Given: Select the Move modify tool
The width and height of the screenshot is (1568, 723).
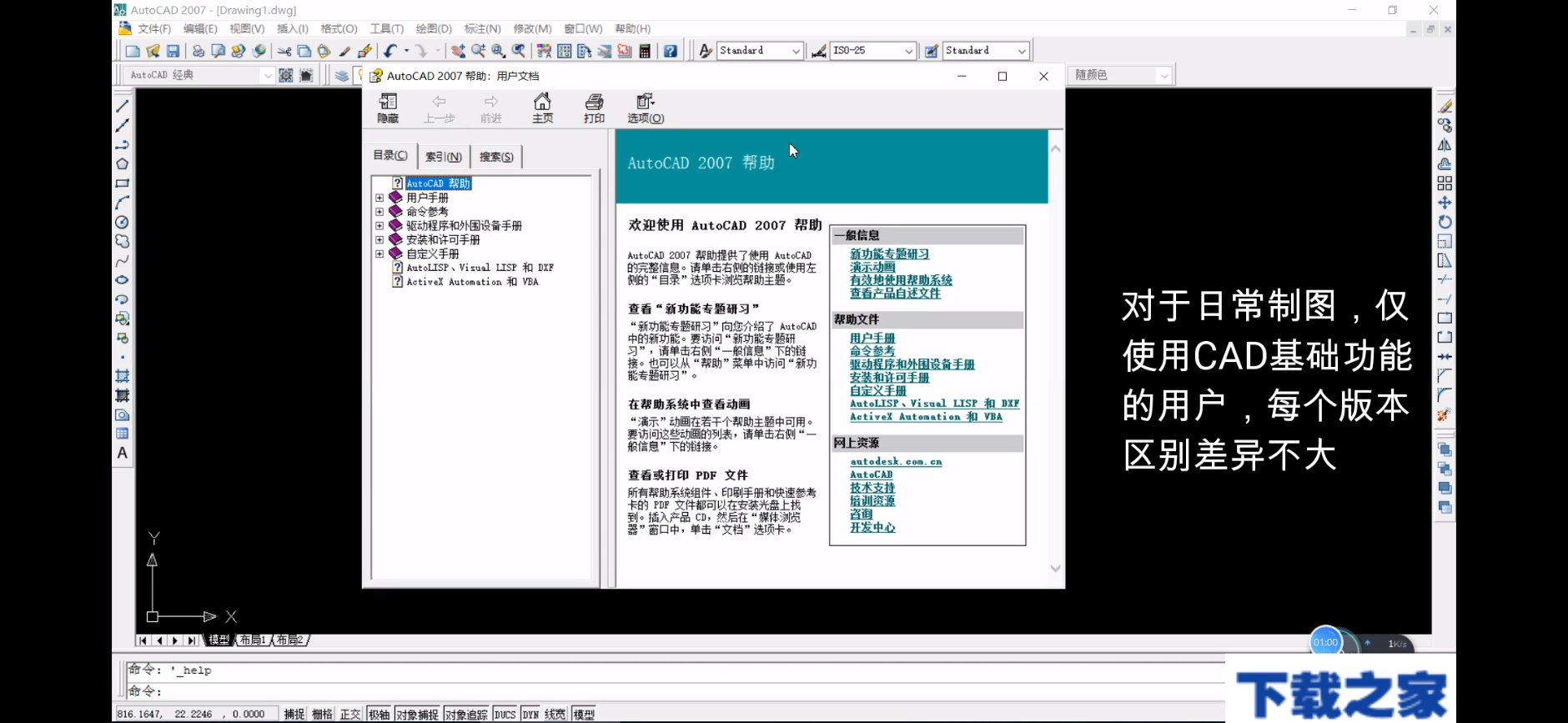Looking at the screenshot, I should (1445, 203).
